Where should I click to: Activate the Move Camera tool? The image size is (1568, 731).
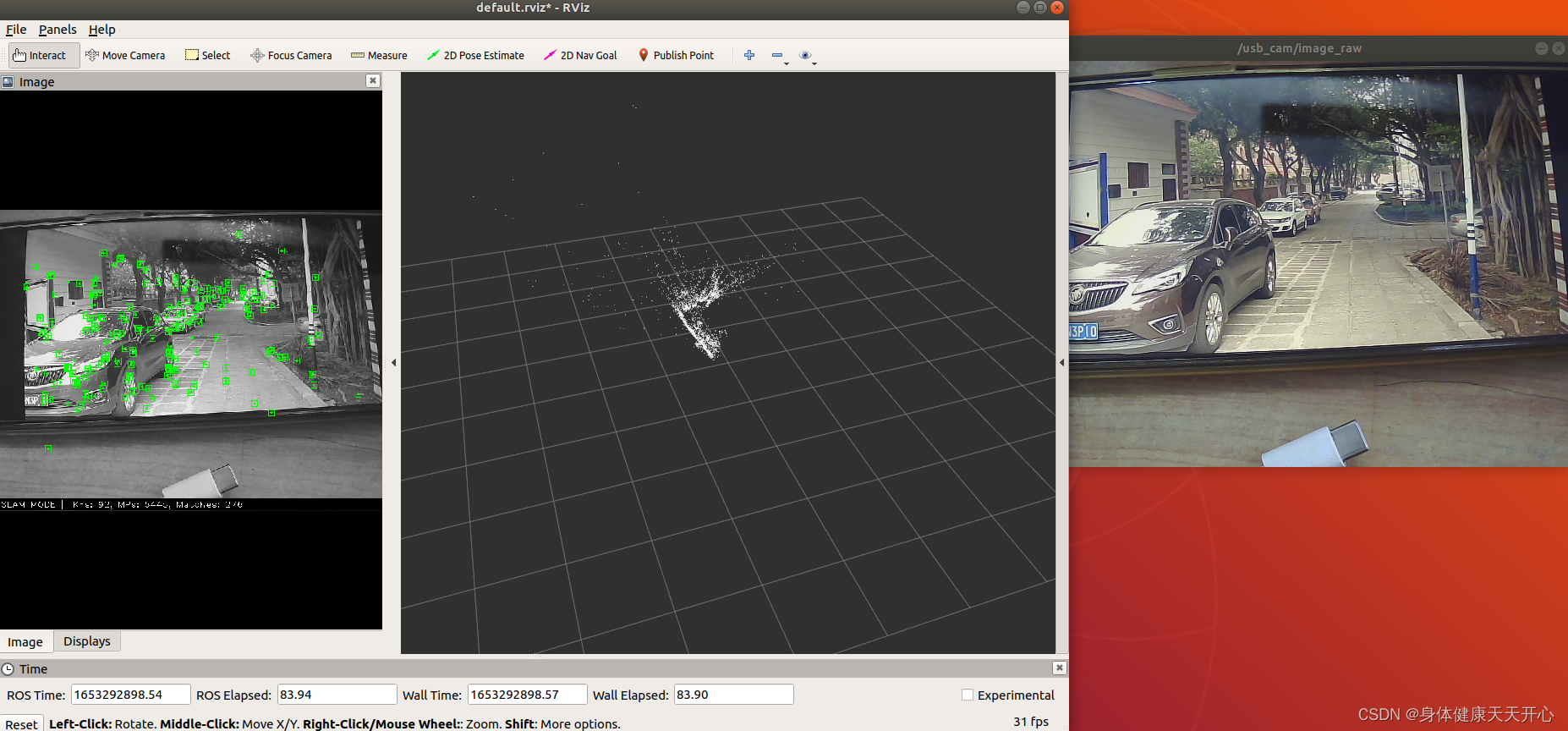(x=125, y=56)
